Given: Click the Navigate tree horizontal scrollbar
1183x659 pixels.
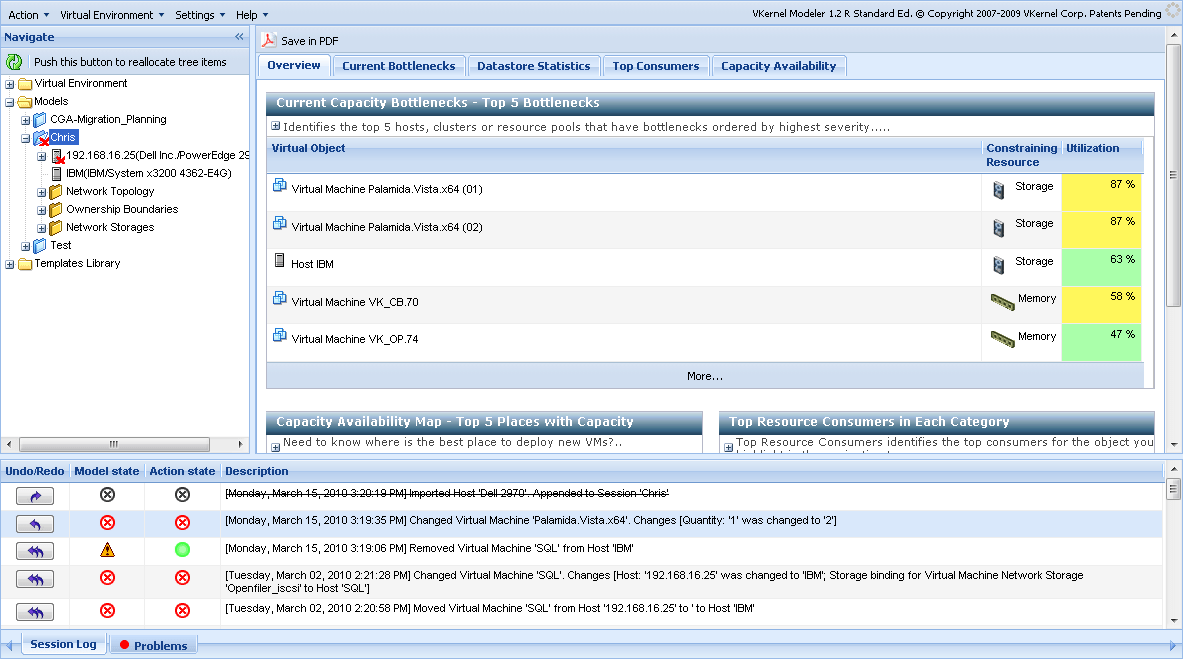Looking at the screenshot, I should [114, 445].
